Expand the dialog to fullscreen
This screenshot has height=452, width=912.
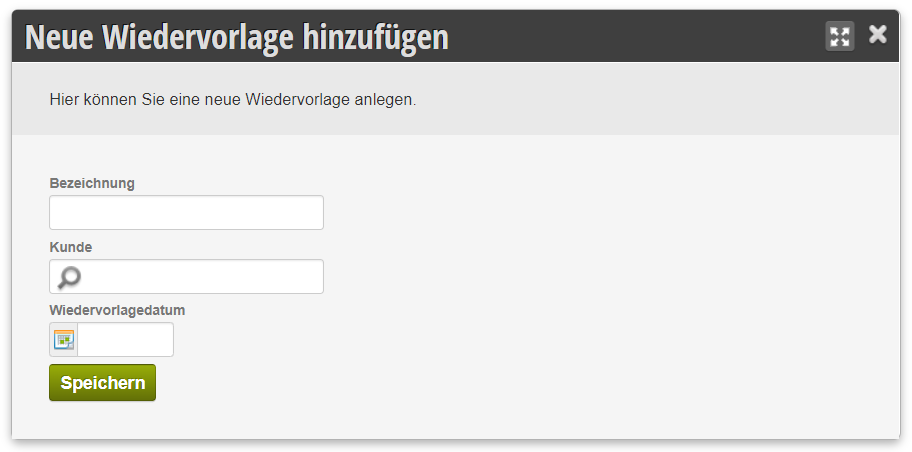click(x=839, y=36)
